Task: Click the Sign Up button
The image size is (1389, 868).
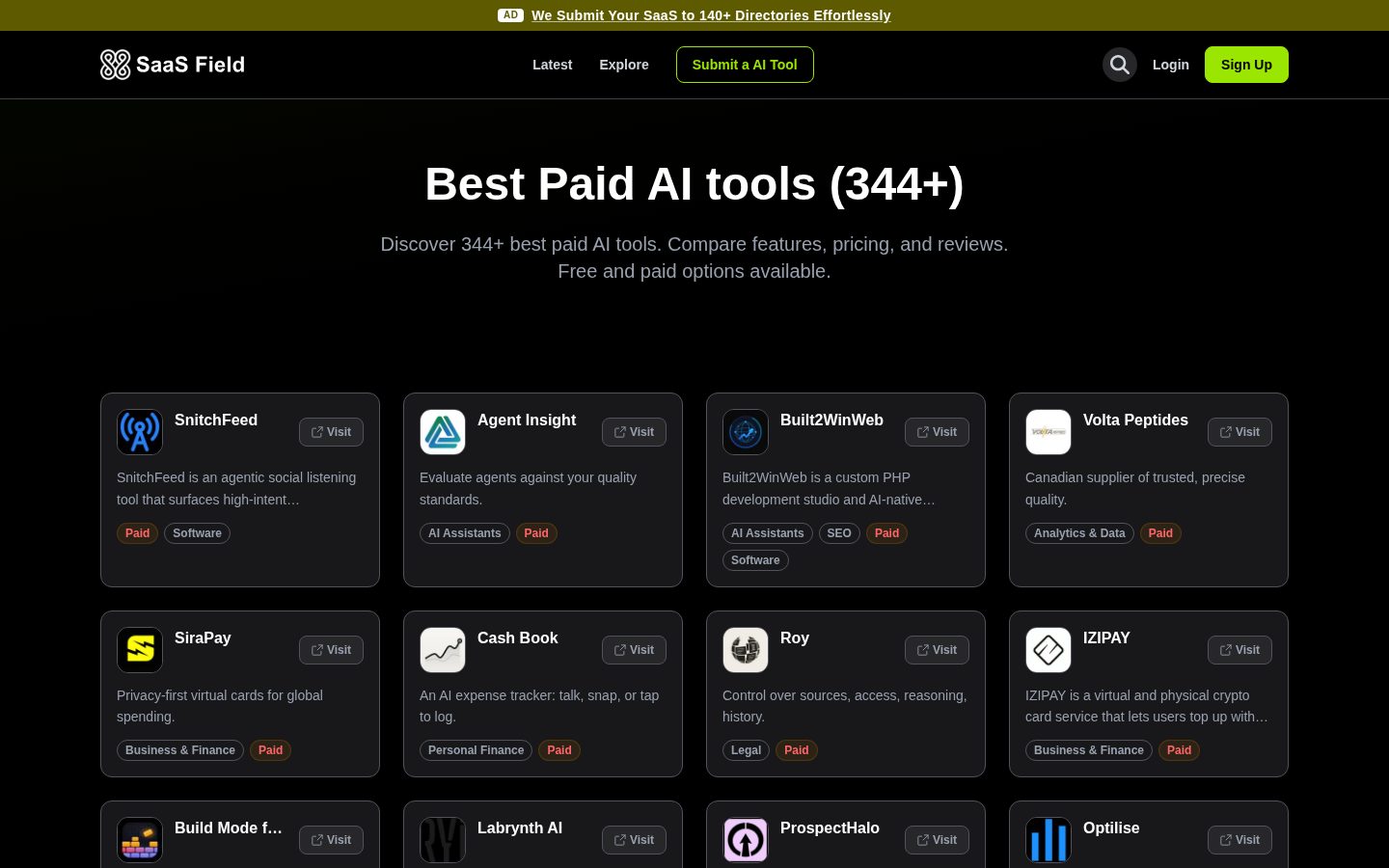Action: (x=1246, y=65)
